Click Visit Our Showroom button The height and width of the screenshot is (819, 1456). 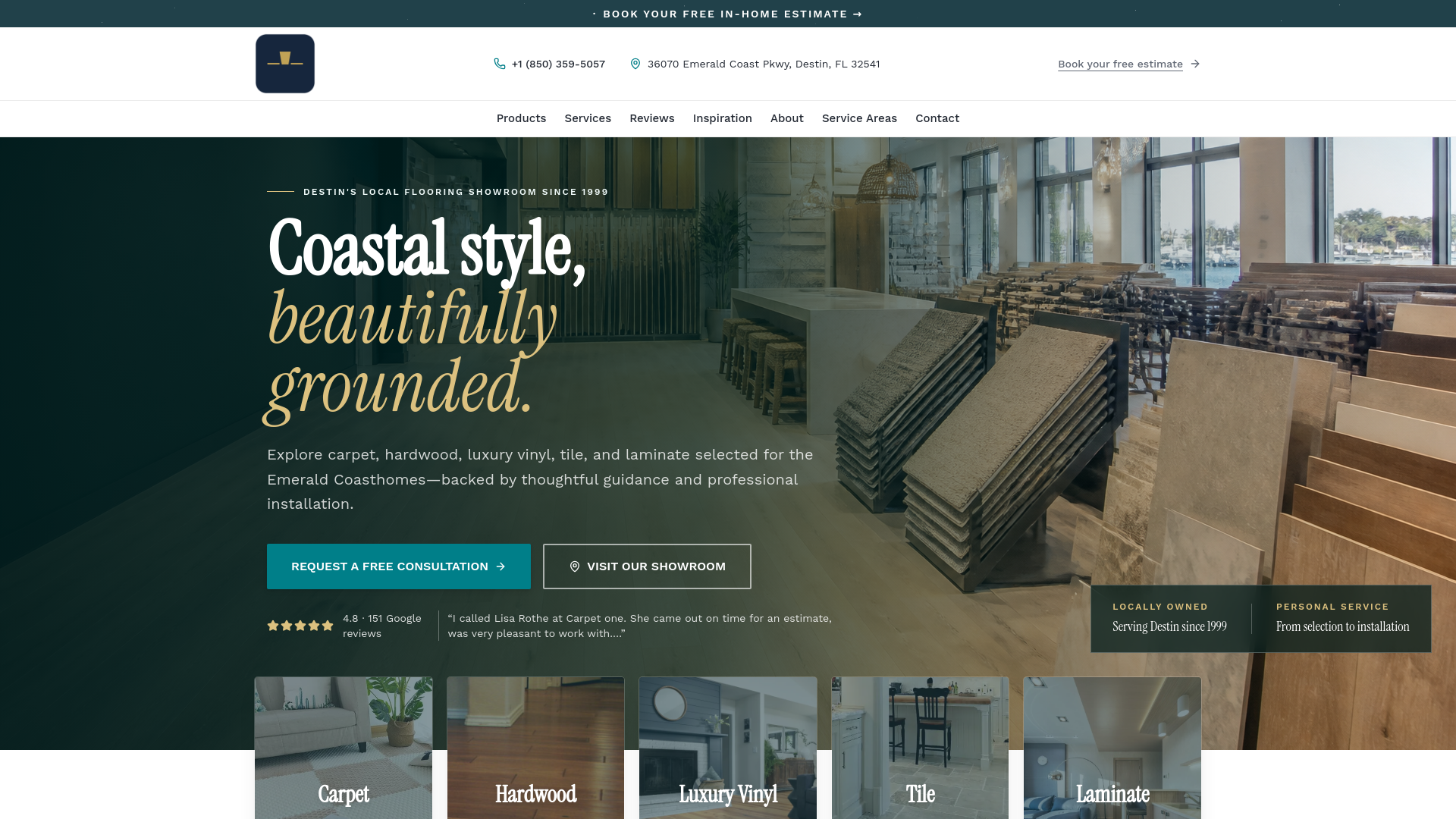(x=647, y=566)
